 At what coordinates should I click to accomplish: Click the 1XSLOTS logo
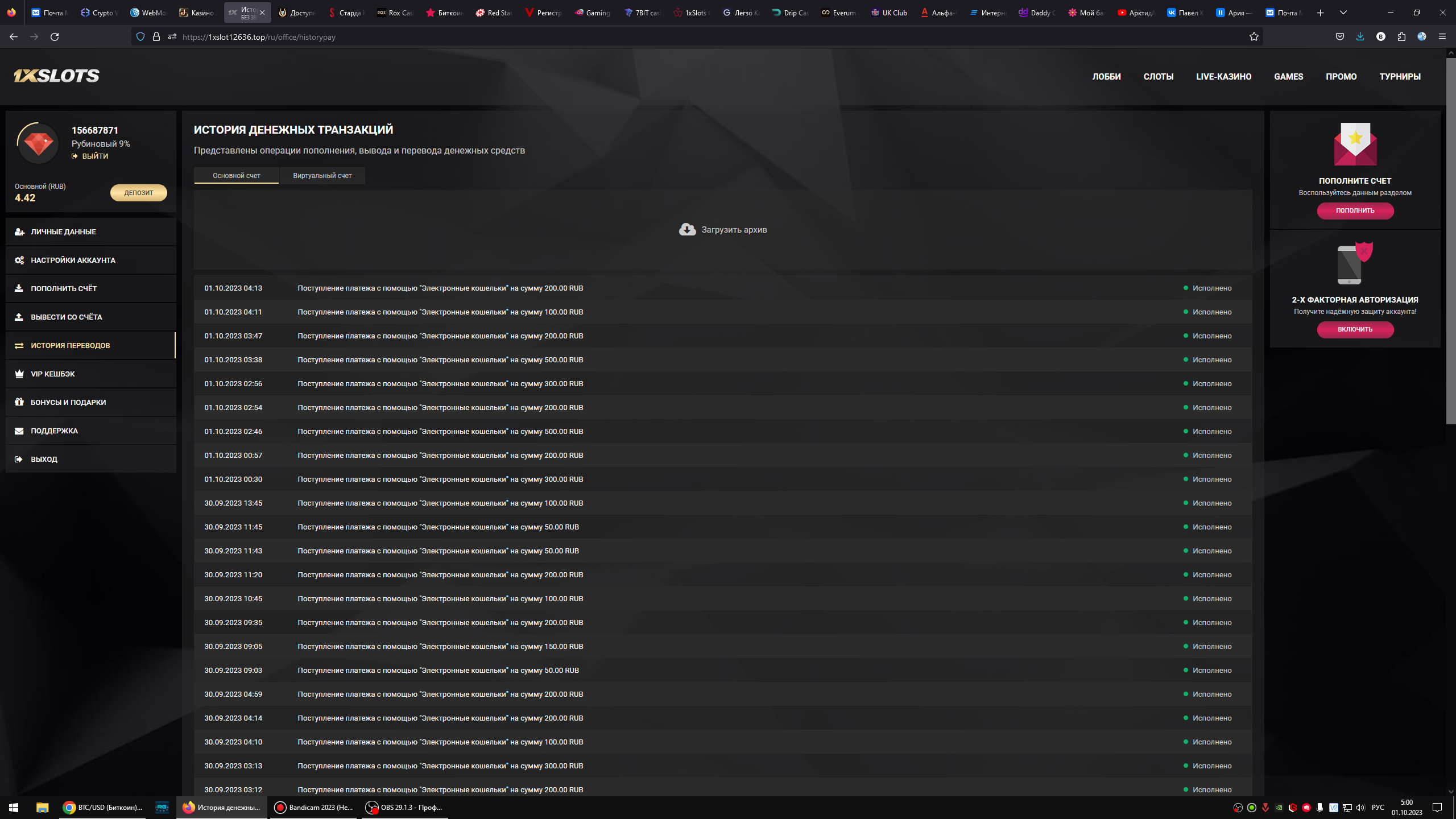pyautogui.click(x=56, y=76)
